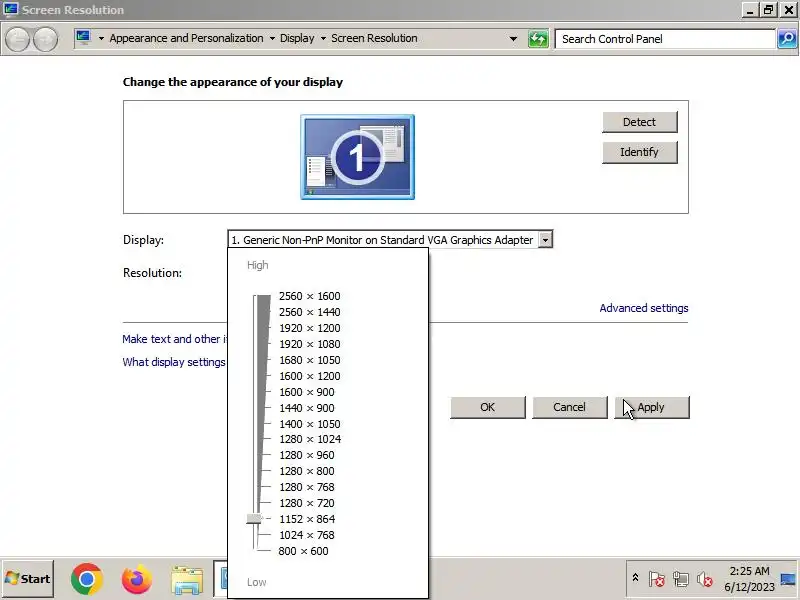Viewport: 800px width, 600px height.
Task: Open File Explorer folder icon on taskbar
Action: 187,580
